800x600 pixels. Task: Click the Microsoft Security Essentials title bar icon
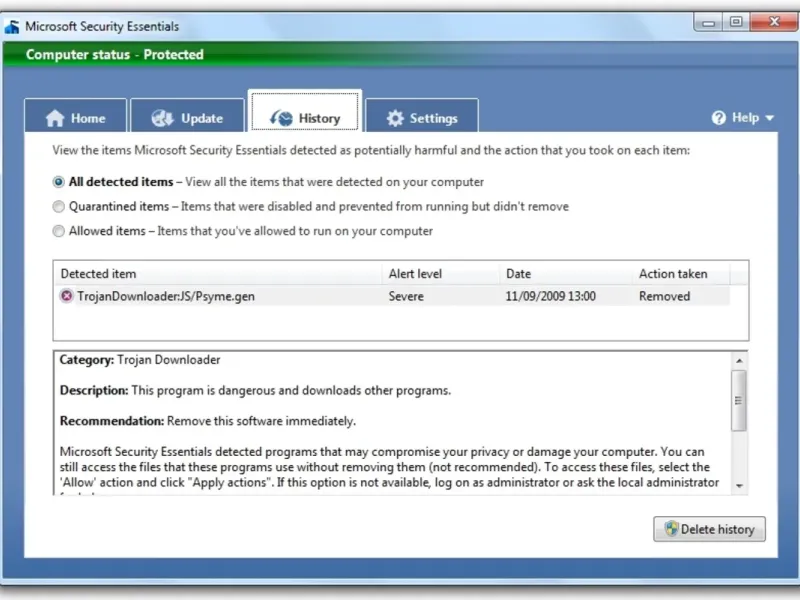(x=12, y=27)
